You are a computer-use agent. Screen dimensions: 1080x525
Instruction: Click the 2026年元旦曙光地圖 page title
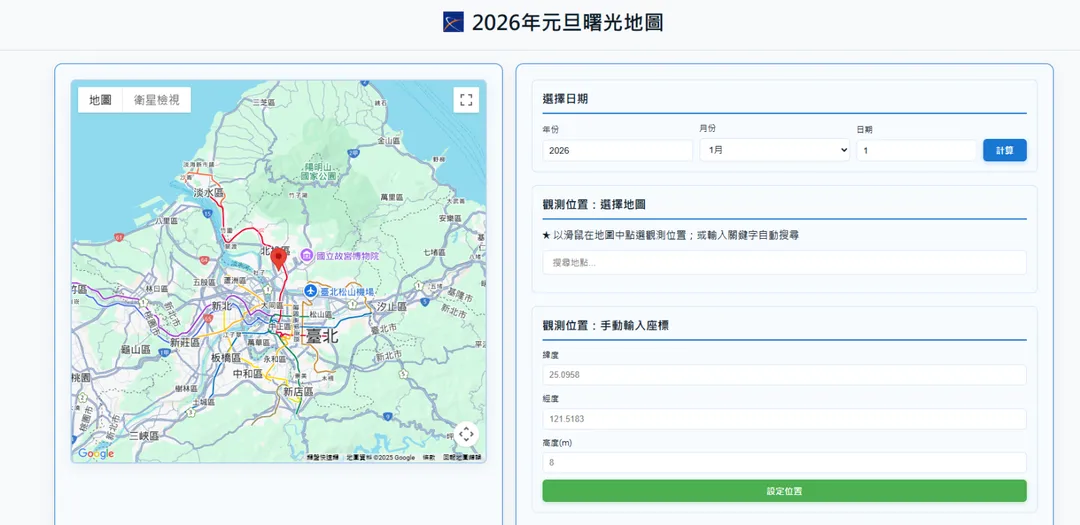pos(568,23)
